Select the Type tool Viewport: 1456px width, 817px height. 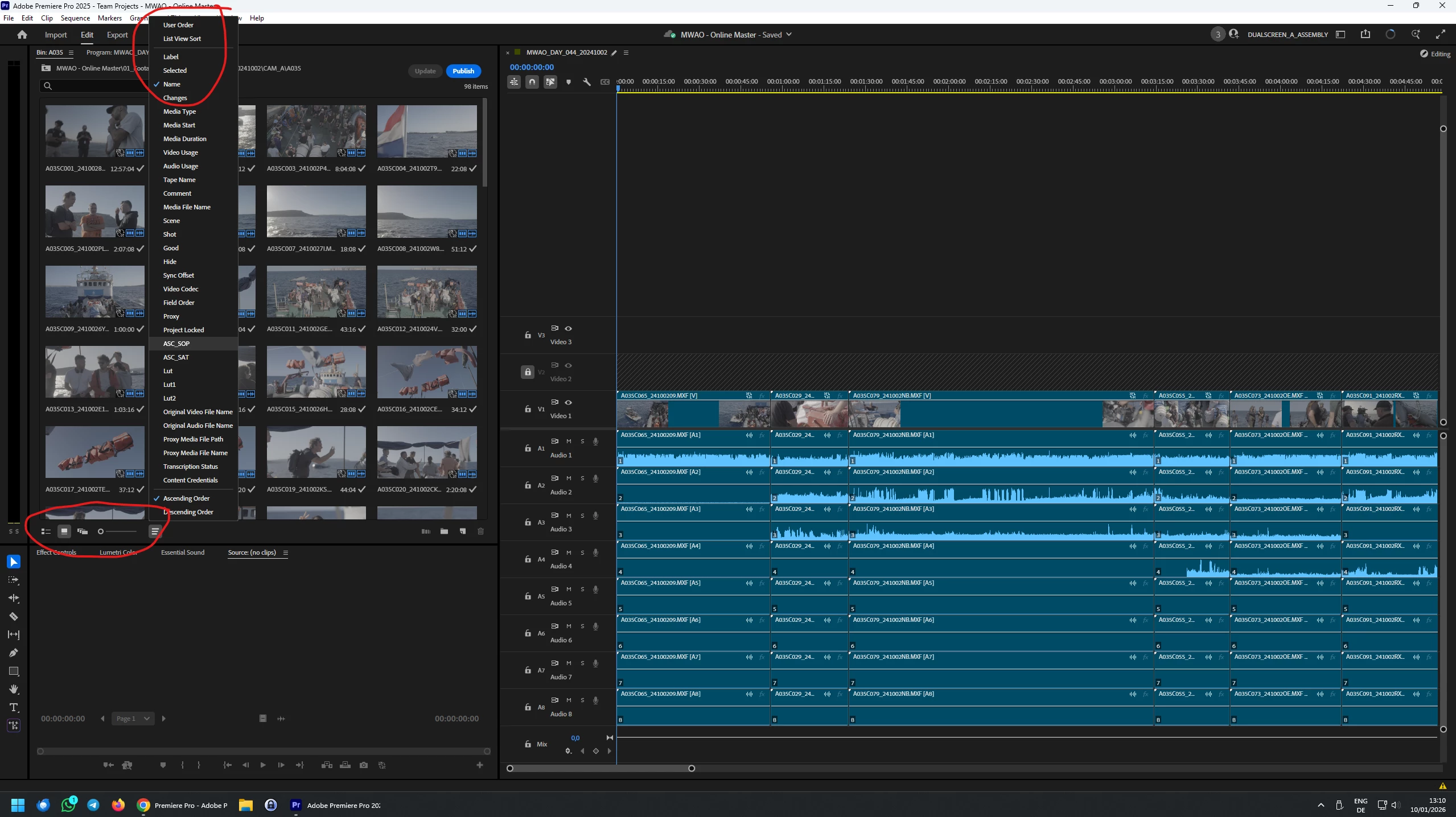pos(14,708)
